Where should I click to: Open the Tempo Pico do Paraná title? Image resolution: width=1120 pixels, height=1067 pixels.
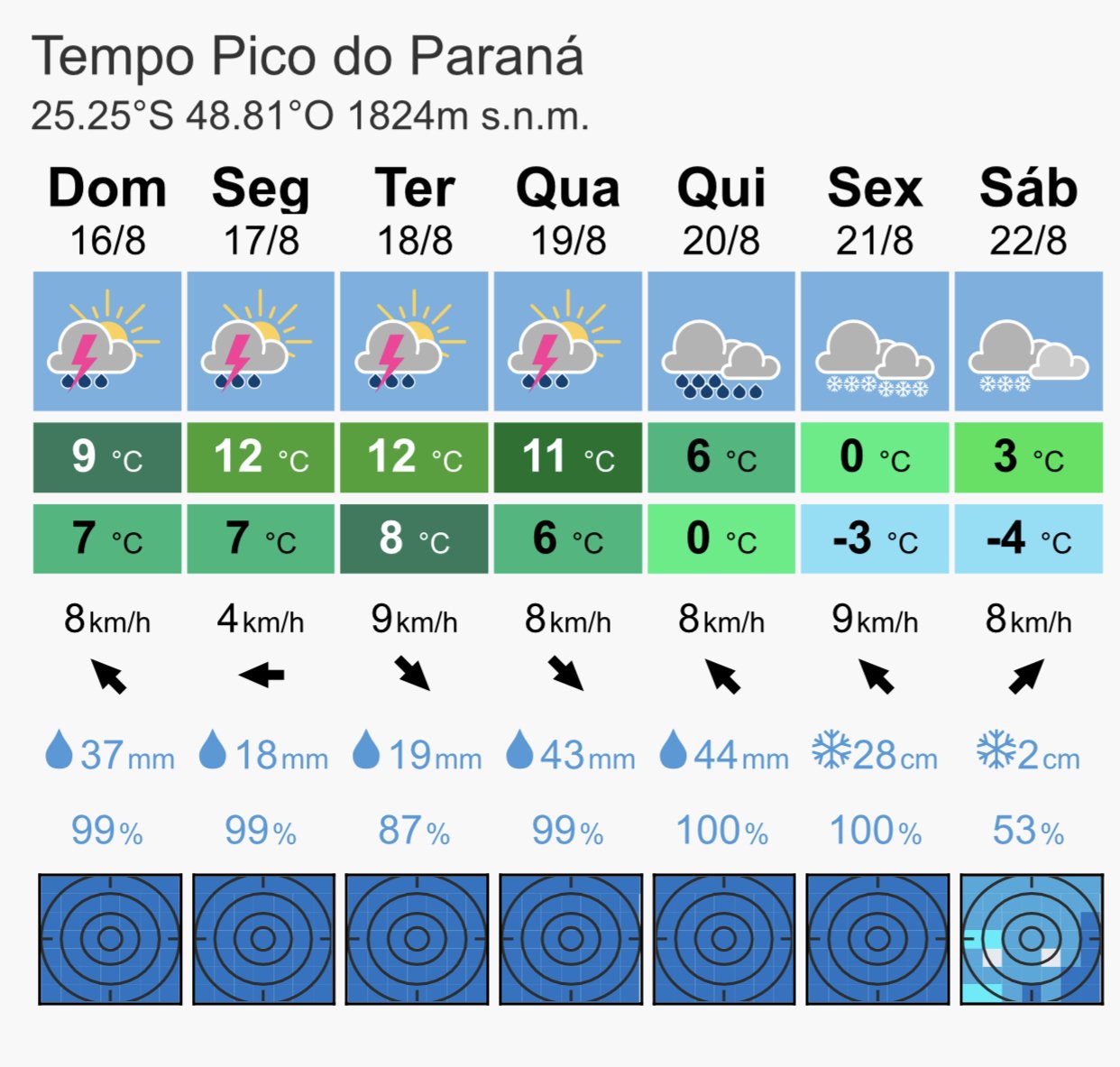click(308, 56)
